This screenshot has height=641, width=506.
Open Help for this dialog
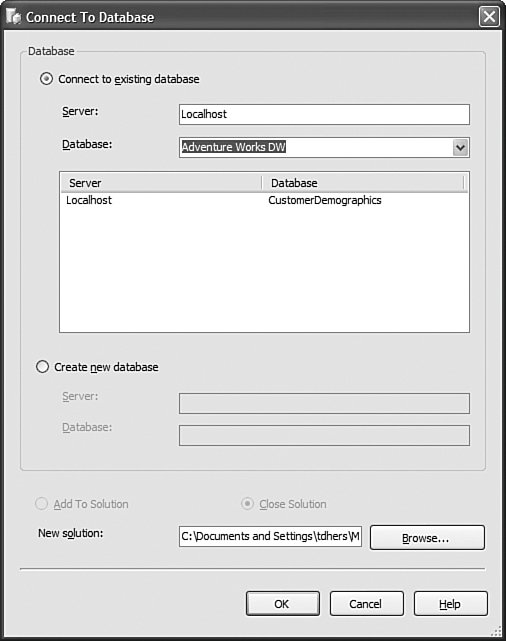(450, 603)
